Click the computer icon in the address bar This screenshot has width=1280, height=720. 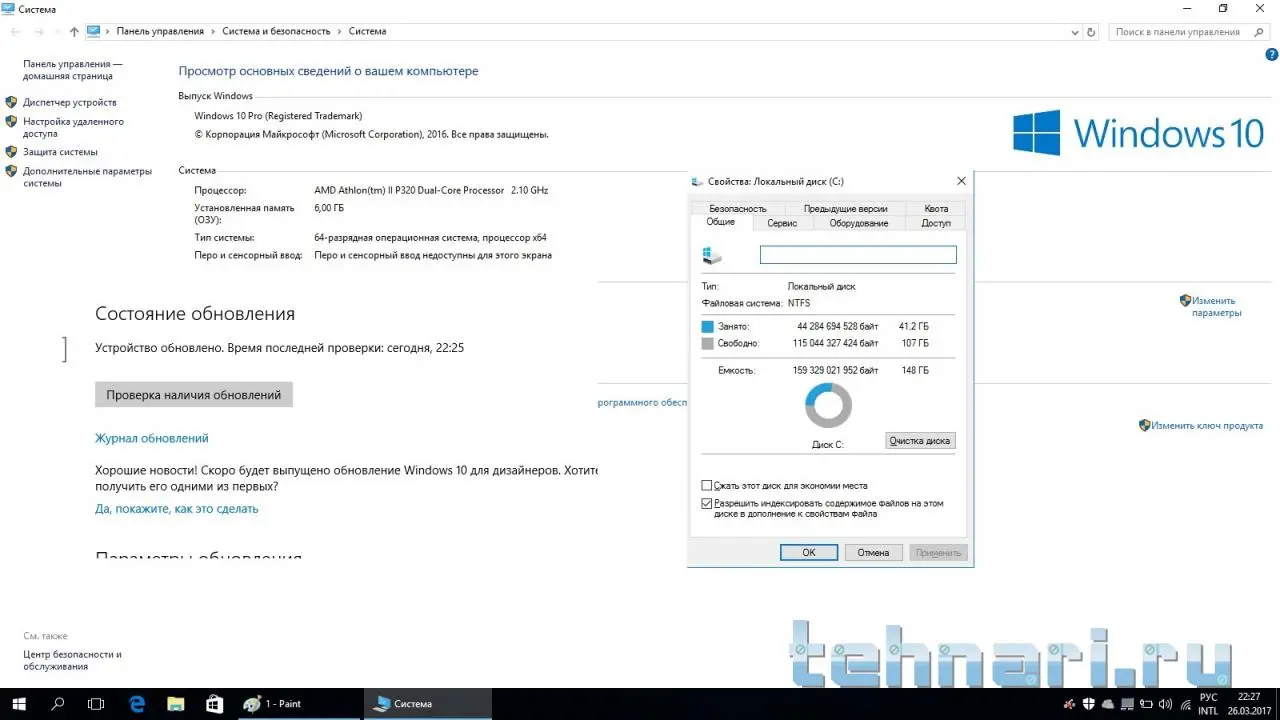[94, 31]
